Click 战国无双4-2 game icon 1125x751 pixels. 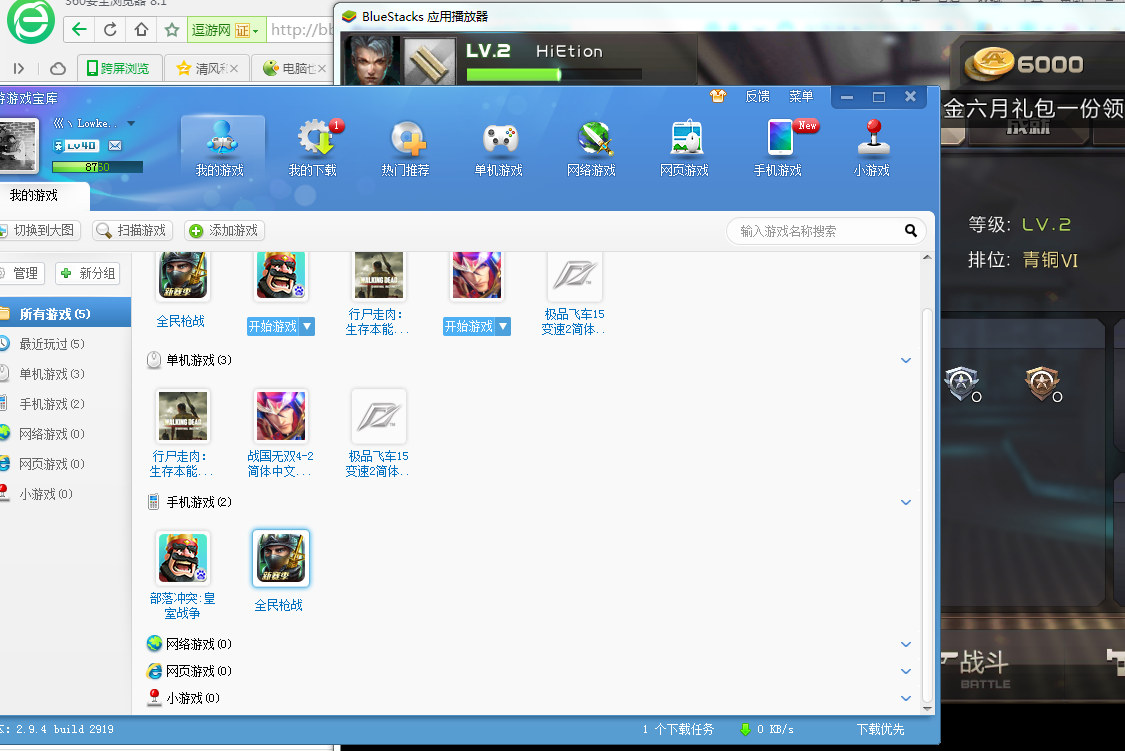[x=281, y=416]
